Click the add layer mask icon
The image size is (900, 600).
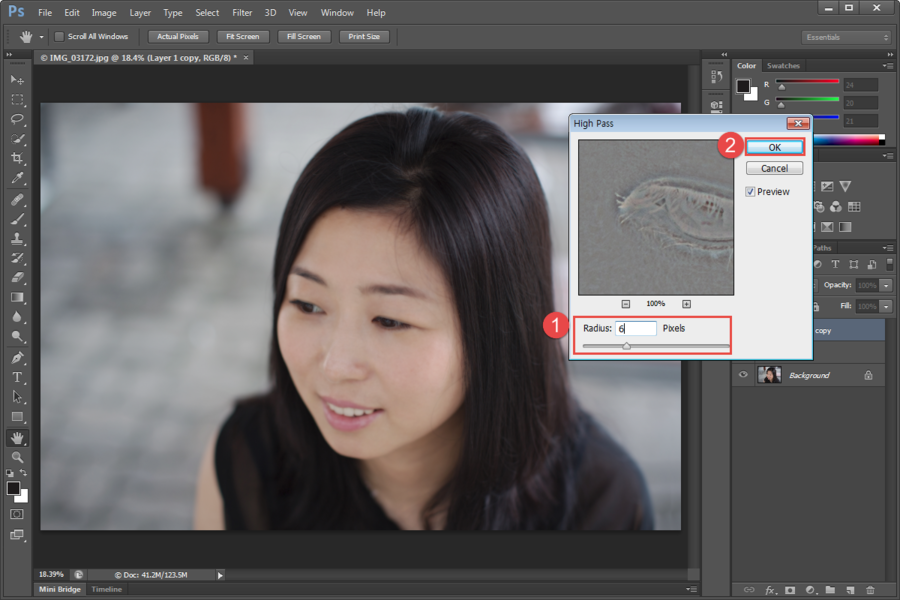click(790, 590)
